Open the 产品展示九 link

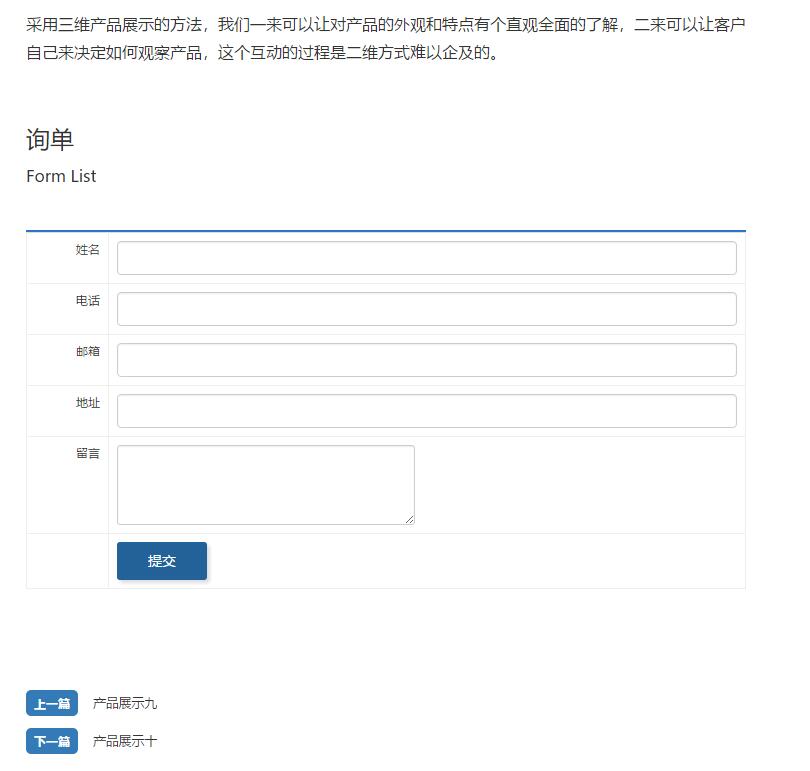(x=125, y=704)
